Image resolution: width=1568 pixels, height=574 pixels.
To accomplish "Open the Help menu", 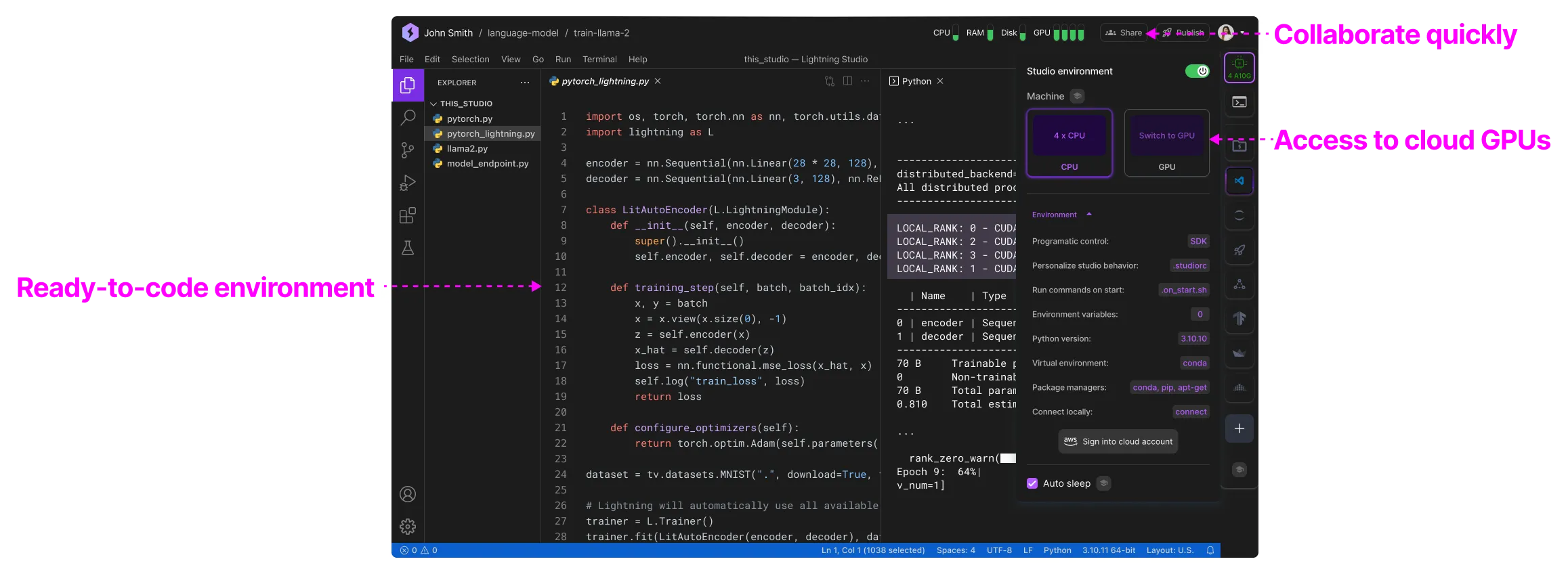I will (637, 60).
